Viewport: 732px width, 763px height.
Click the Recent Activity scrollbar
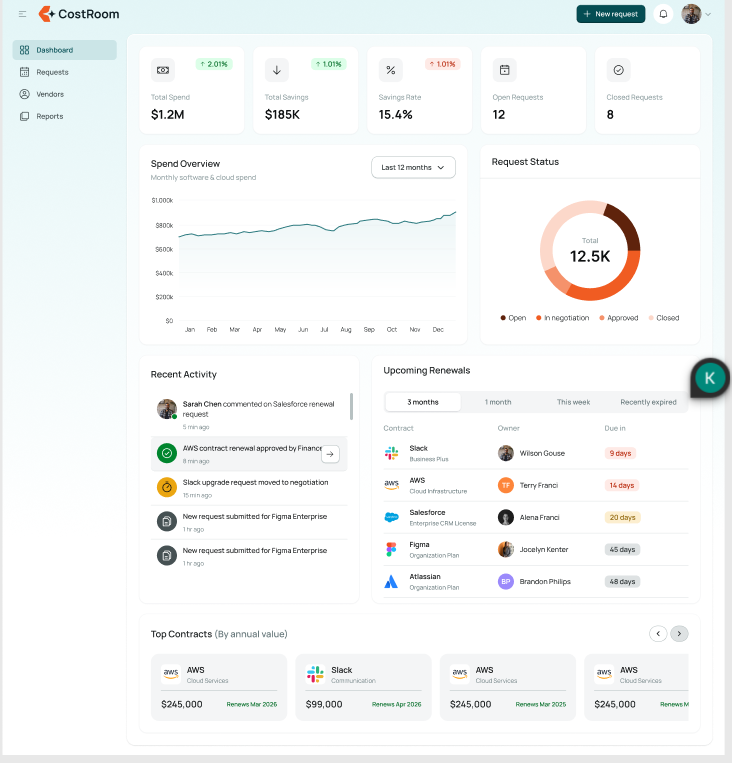click(x=351, y=406)
